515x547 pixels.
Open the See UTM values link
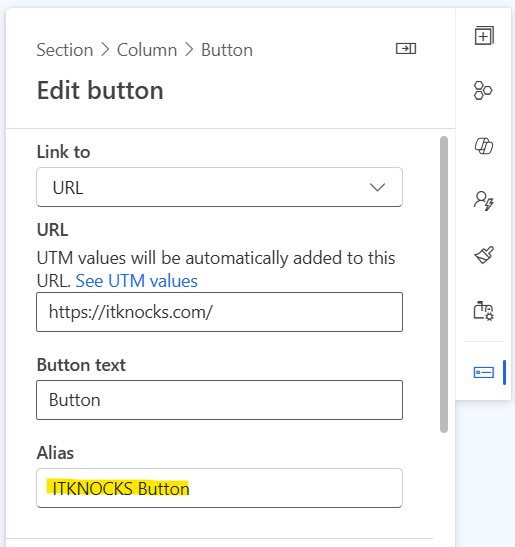136,281
